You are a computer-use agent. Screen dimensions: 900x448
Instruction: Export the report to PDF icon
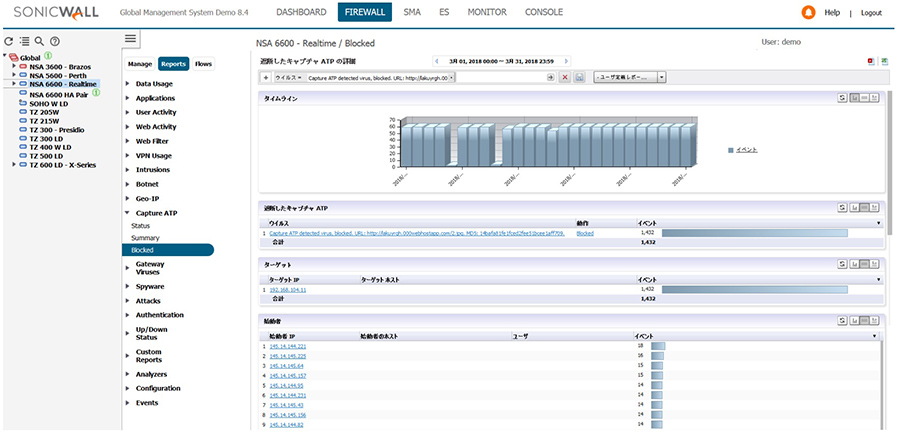pyautogui.click(x=871, y=61)
